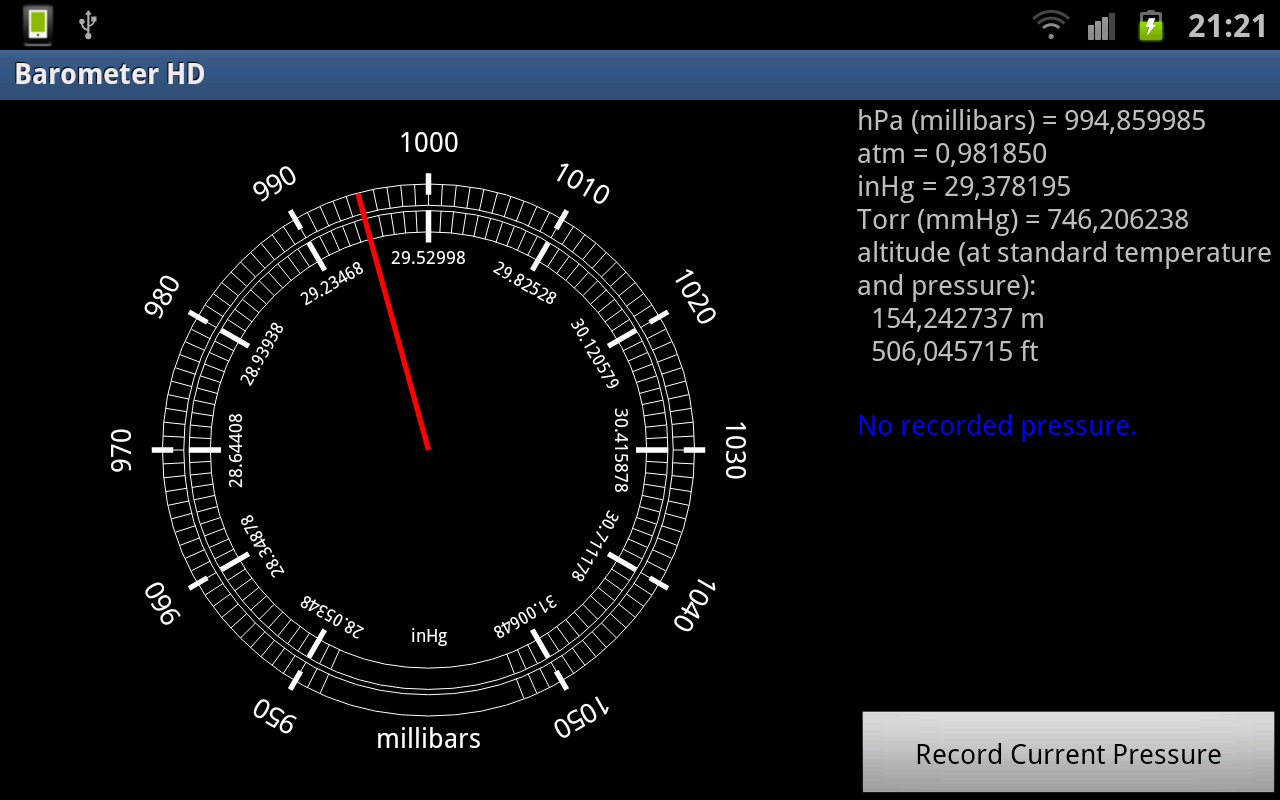Tap the 1030 label on the dial
Viewport: 1280px width, 800px height.
click(735, 450)
